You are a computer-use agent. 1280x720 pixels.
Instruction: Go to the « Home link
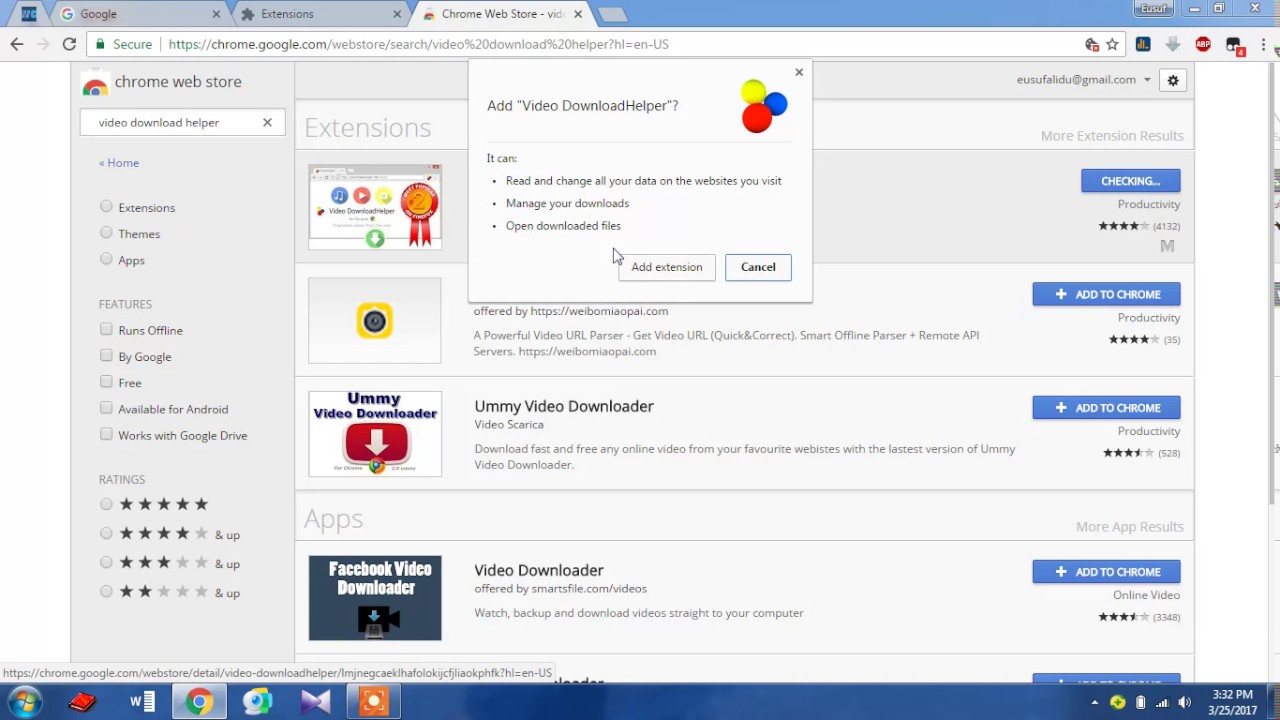(x=119, y=163)
